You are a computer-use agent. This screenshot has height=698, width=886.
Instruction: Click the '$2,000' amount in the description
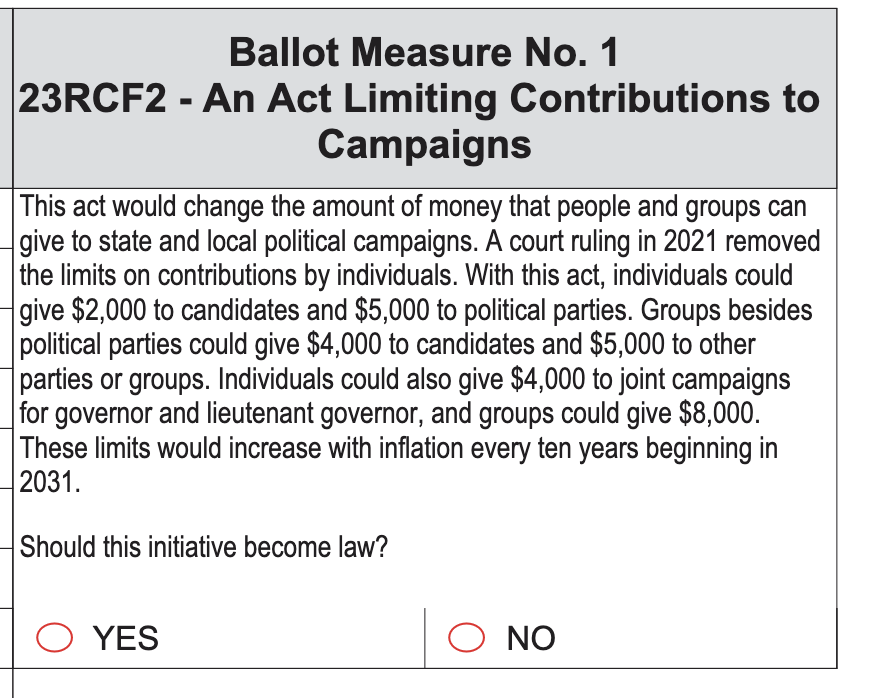(108, 310)
